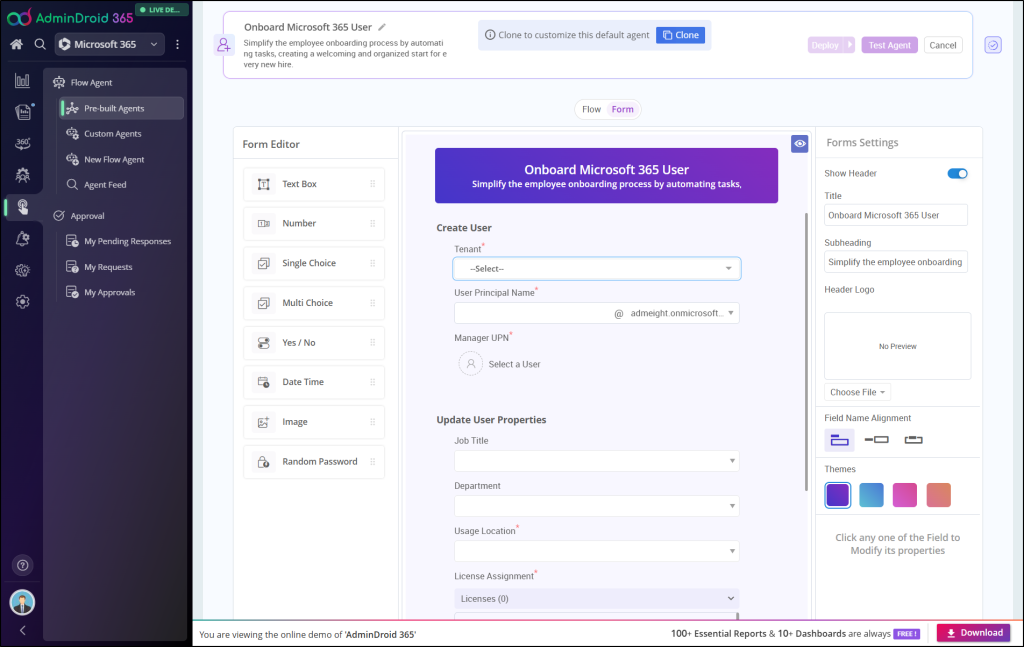Click the checkmark icon at top right
The width and height of the screenshot is (1024, 647).
pyautogui.click(x=993, y=45)
